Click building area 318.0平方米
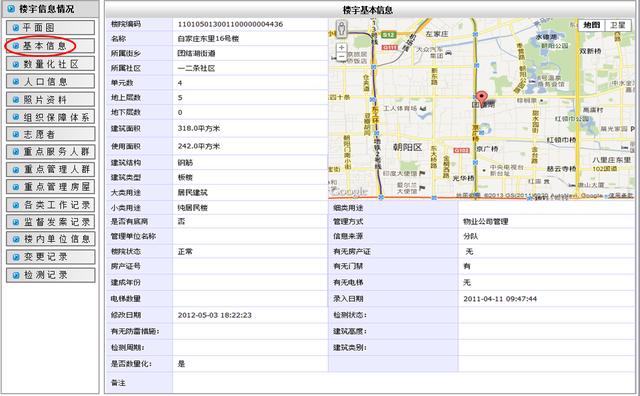640x396 pixels. 199,129
